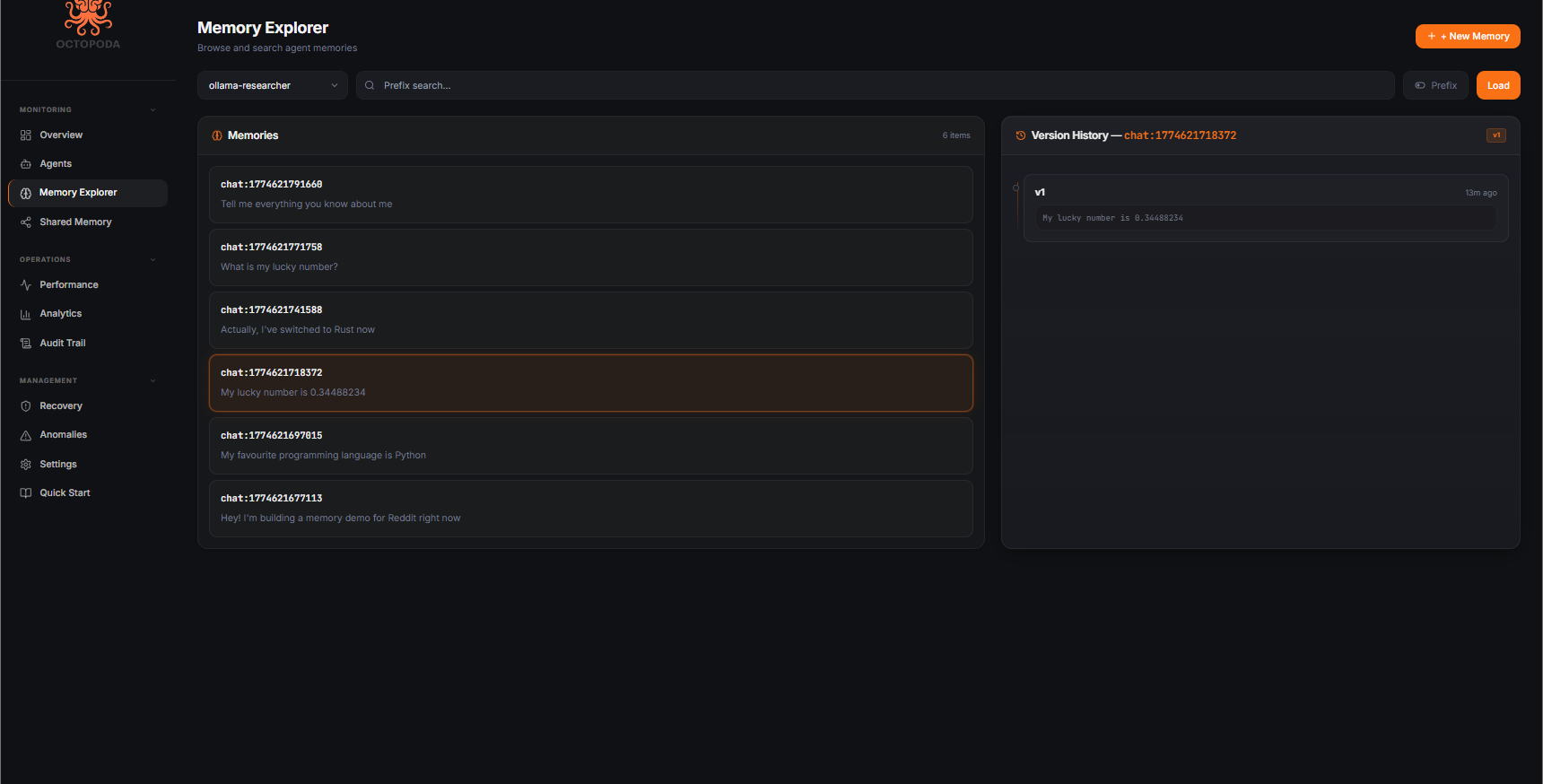This screenshot has width=1543, height=784.
Task: Click the v1 version entry card
Action: point(1266,208)
